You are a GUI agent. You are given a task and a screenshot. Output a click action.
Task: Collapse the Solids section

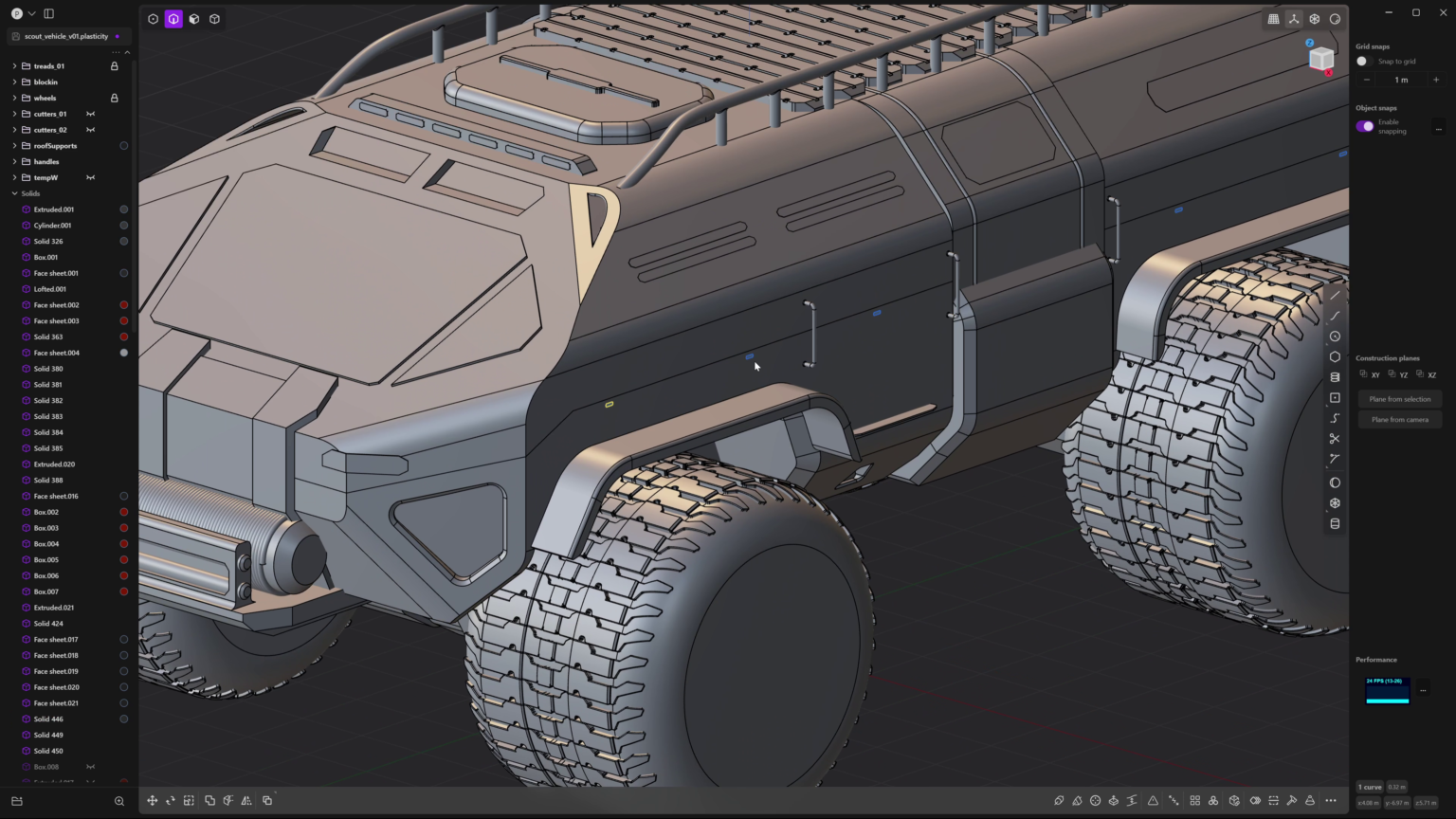tap(14, 193)
